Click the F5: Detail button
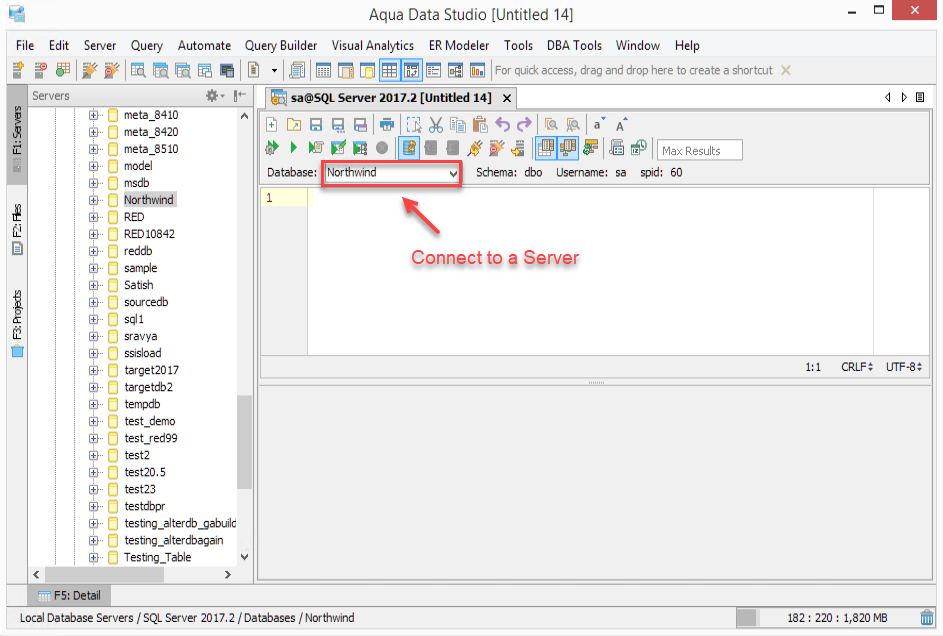This screenshot has height=636, width=943. [x=69, y=596]
